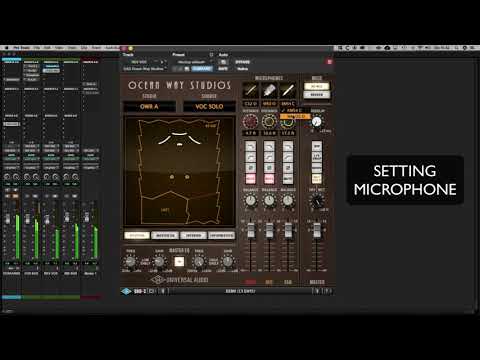Flip polarity on the Far mic

[288, 168]
